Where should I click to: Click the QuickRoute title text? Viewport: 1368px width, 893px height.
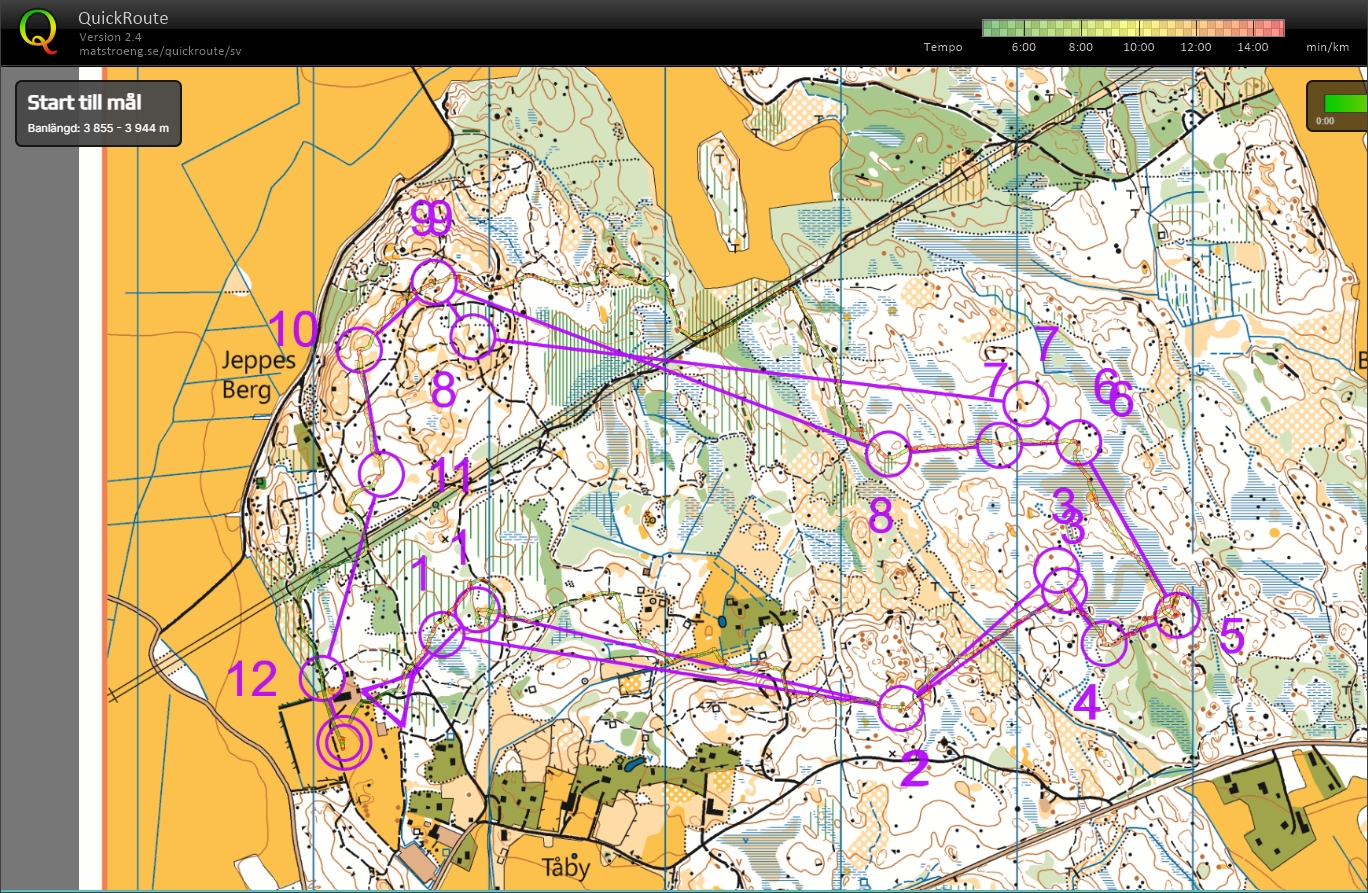tap(123, 18)
